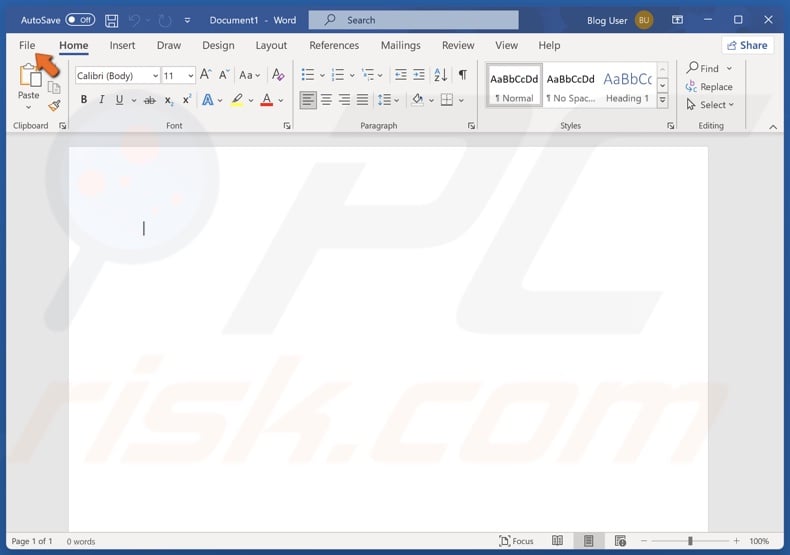Toggle underline formatting
The height and width of the screenshot is (555, 790).
119,100
